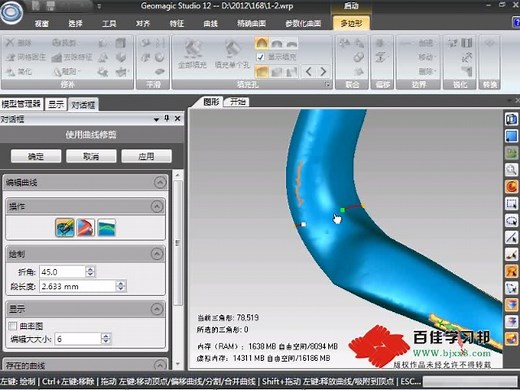Select the draw curve operation icon
The image size is (520, 390).
pyautogui.click(x=65, y=227)
